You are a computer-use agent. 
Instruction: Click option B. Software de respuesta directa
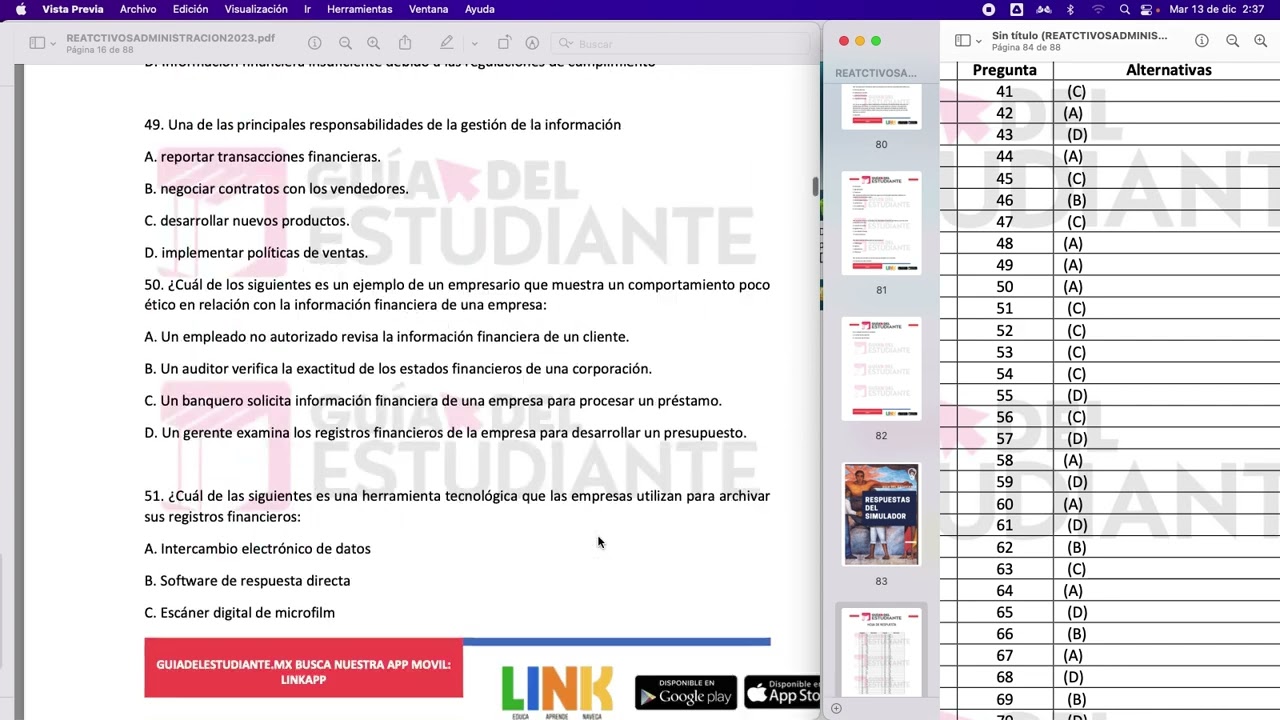click(x=247, y=581)
